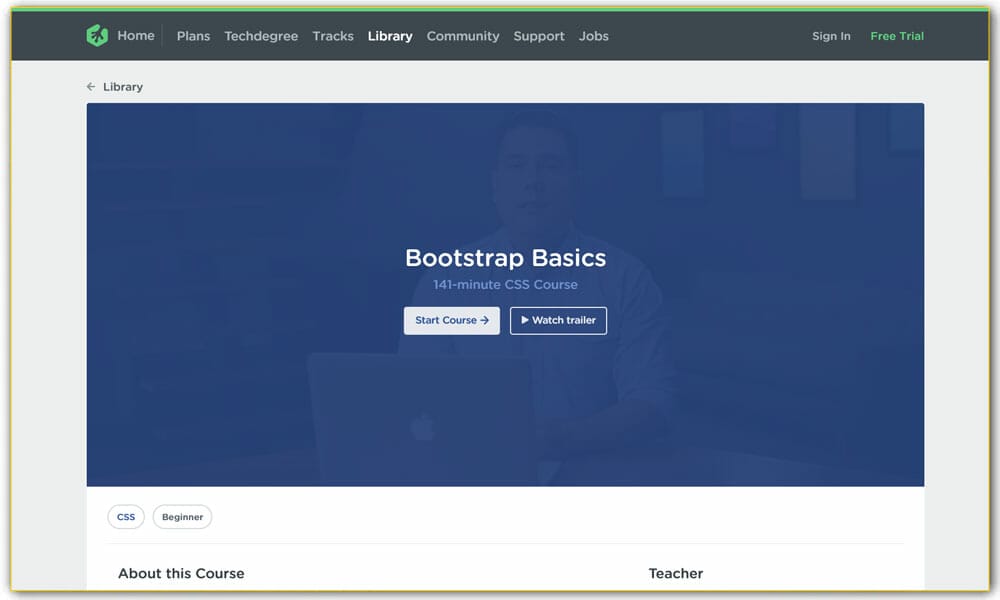Switch to the Library tab in the navbar
The height and width of the screenshot is (600, 1000).
[390, 36]
